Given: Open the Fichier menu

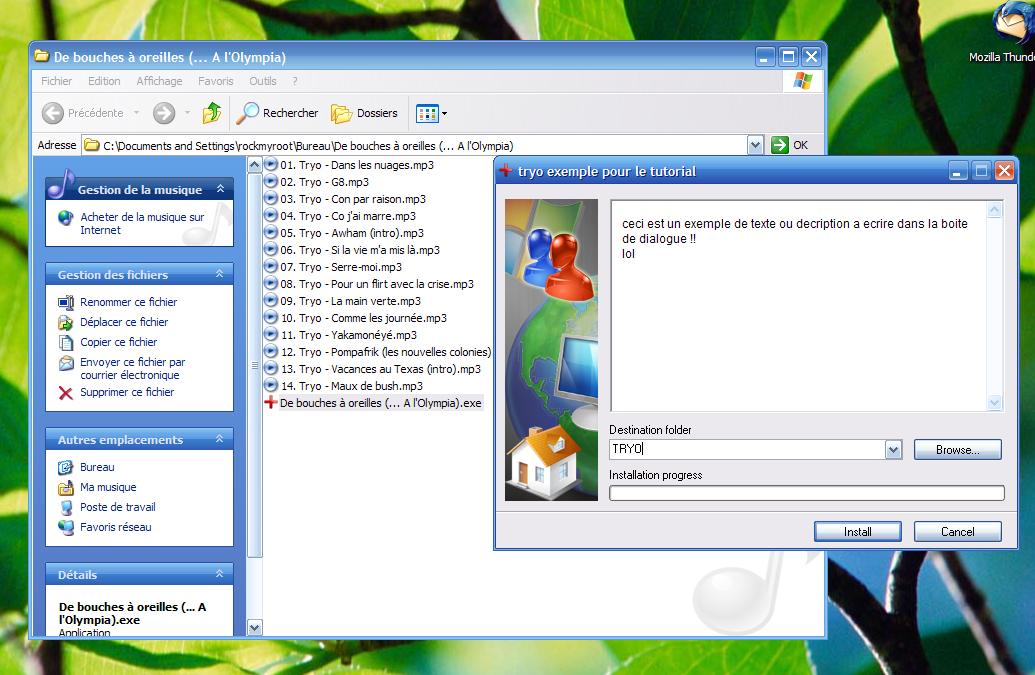Looking at the screenshot, I should click(56, 81).
